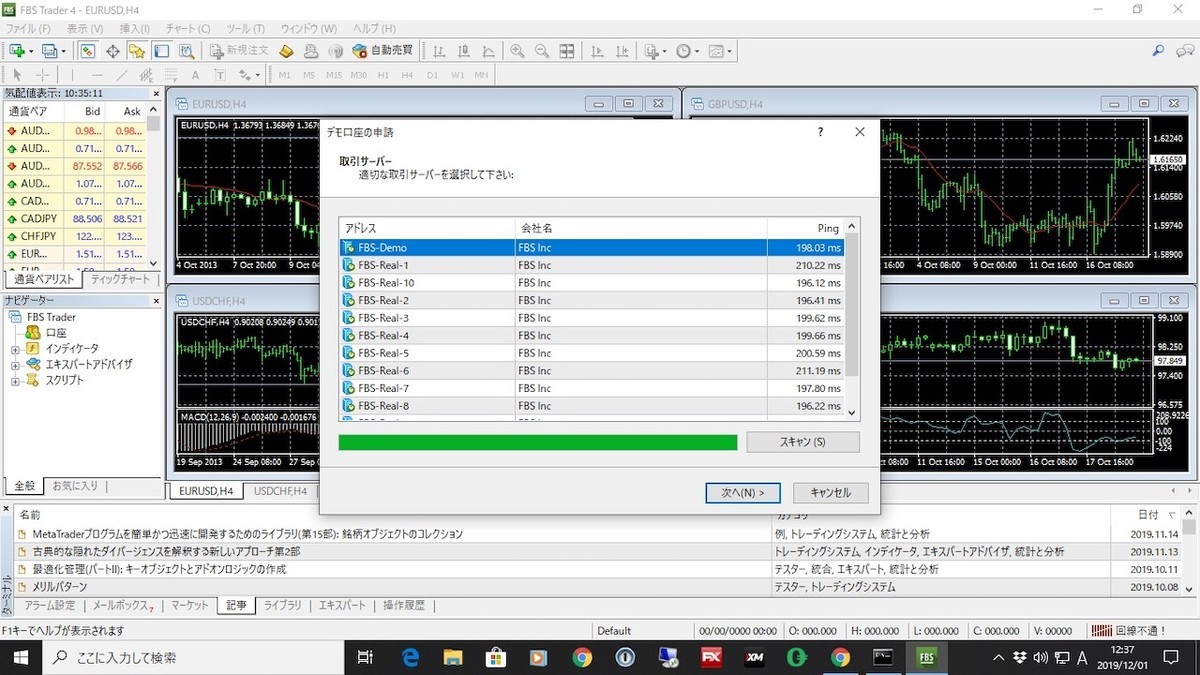The width and height of the screenshot is (1200, 675).
Task: Switch chart to candlestick icon
Action: 463,50
